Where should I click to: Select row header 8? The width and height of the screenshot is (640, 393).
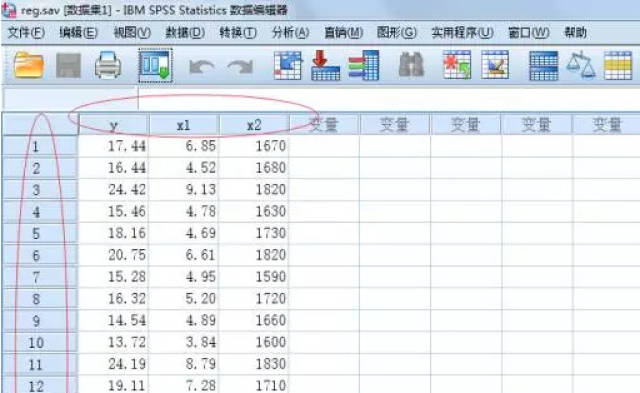[40, 299]
